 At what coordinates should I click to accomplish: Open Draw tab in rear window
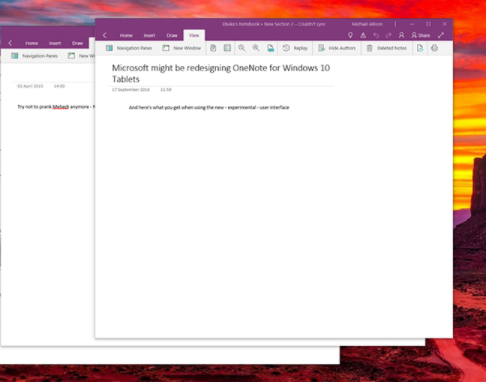(77, 43)
